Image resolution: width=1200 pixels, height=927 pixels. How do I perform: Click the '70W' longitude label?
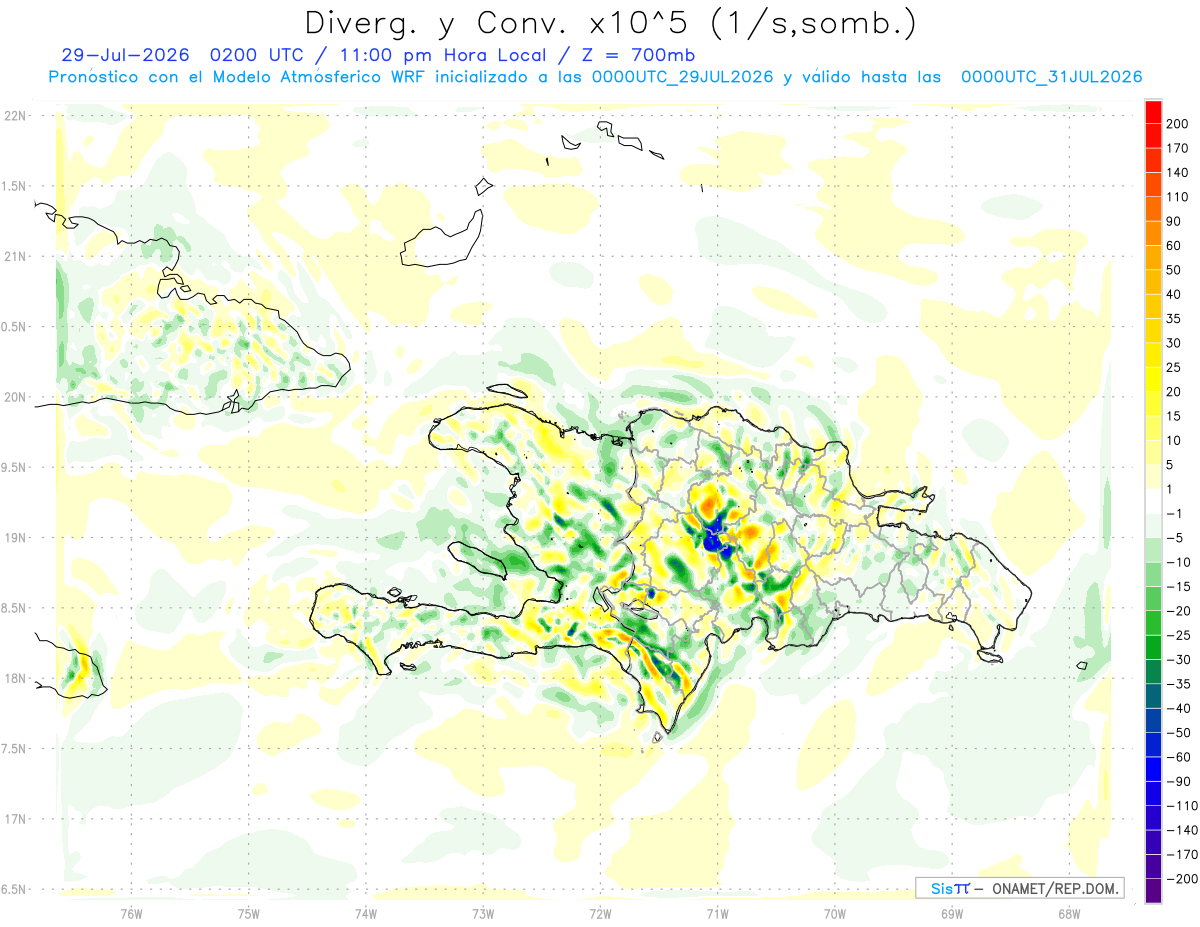click(x=834, y=913)
